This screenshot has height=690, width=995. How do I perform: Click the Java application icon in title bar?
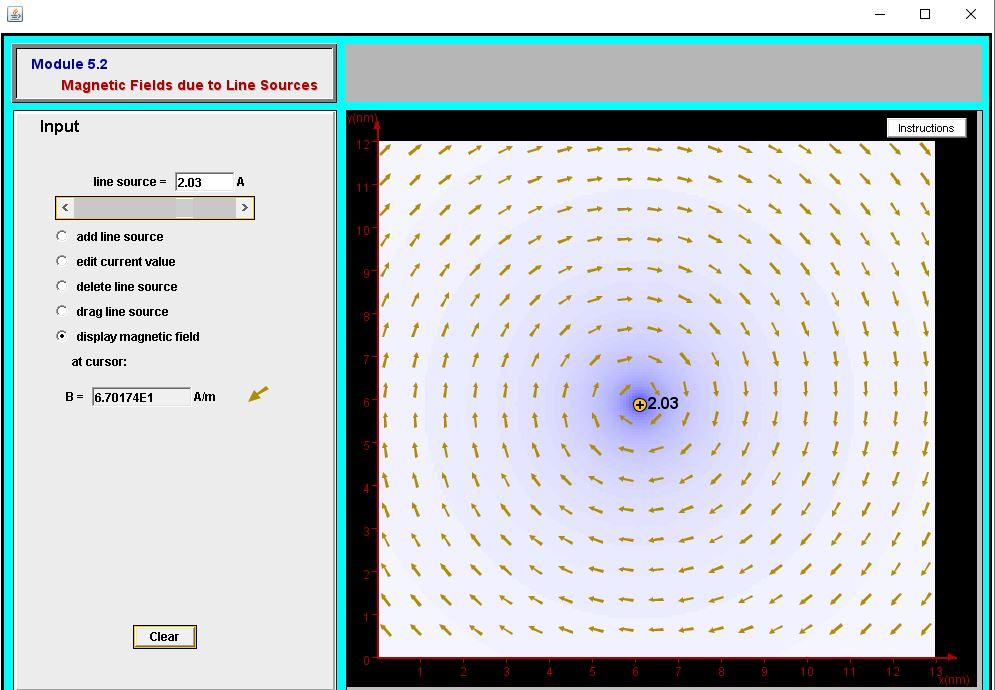click(x=15, y=13)
